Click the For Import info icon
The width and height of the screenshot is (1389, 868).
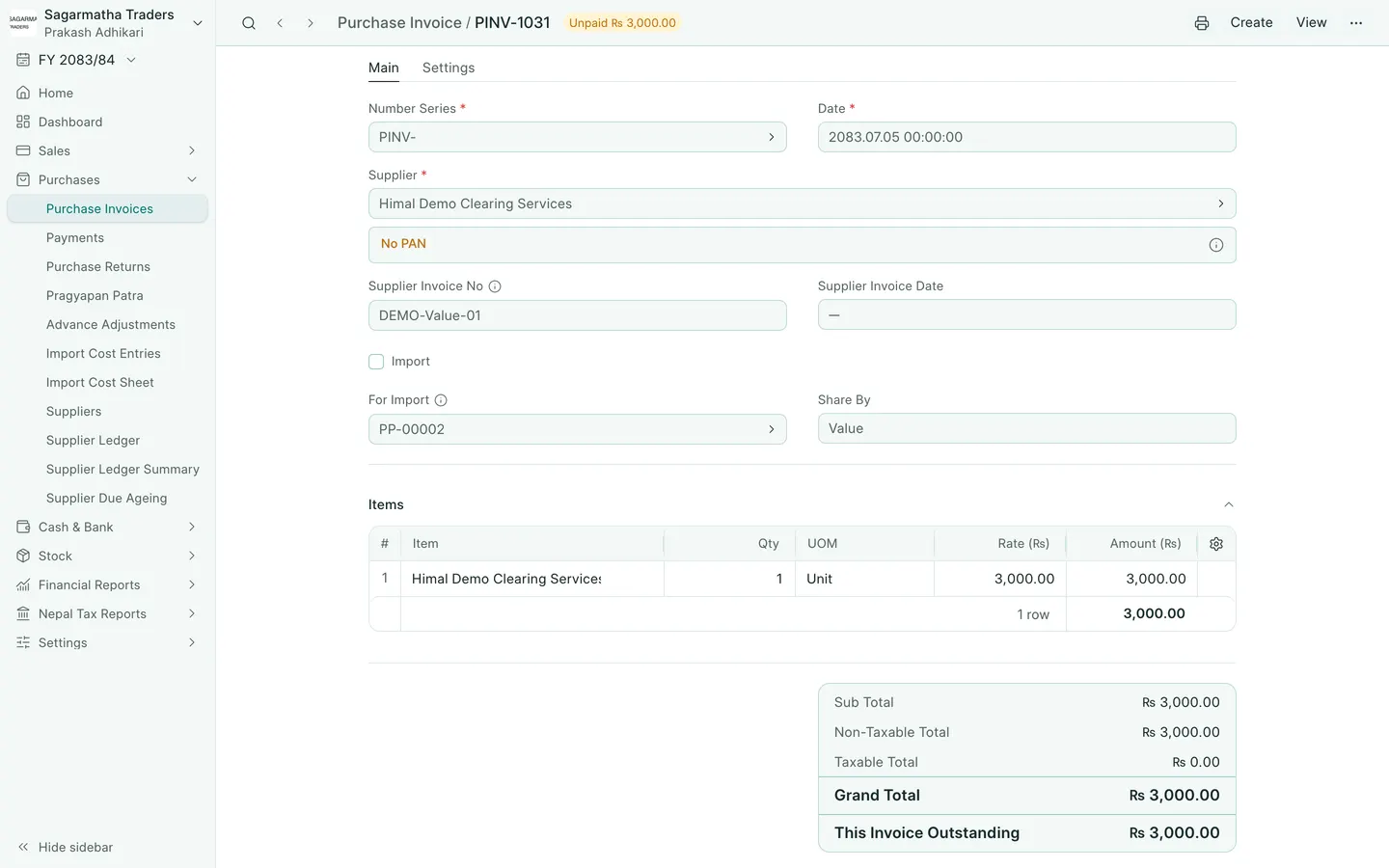pos(441,400)
